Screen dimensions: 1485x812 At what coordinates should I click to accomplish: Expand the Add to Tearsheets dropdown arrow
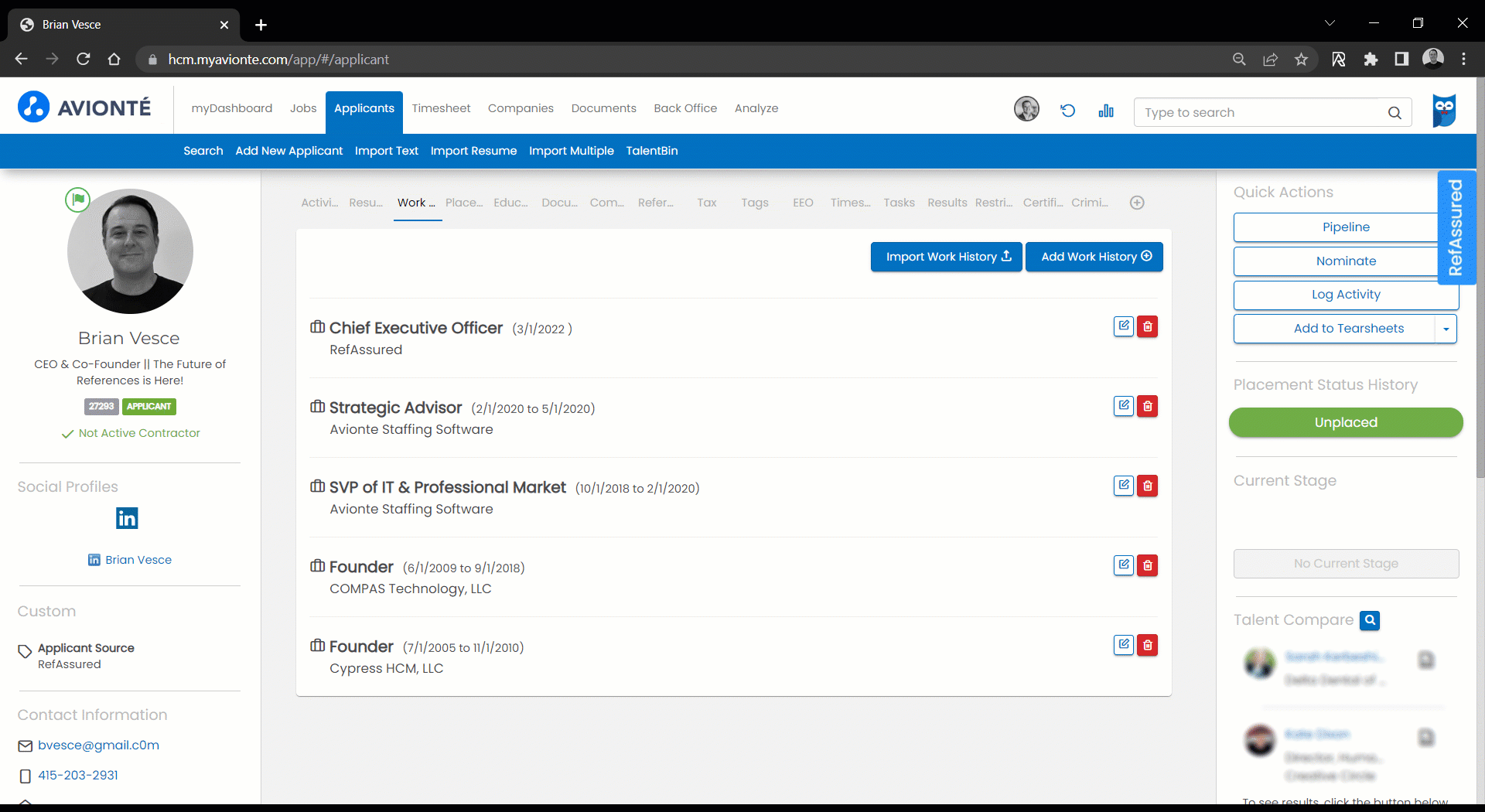[x=1446, y=329]
